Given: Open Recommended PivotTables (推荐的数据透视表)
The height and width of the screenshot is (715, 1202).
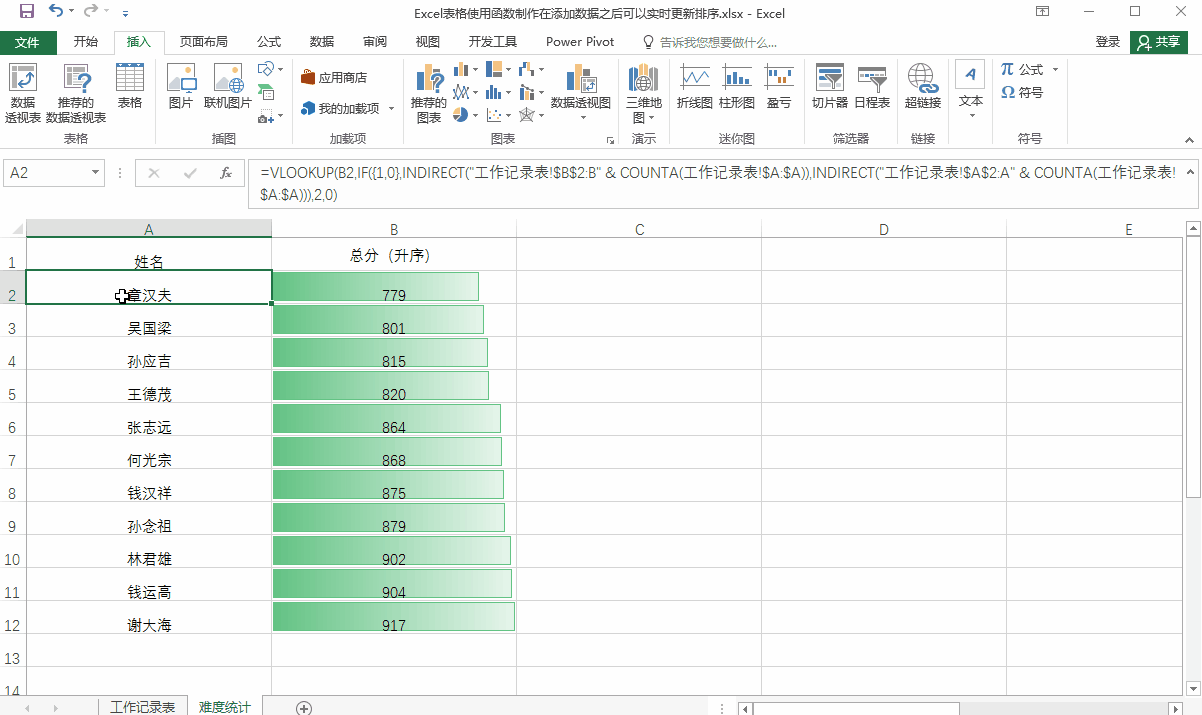Looking at the screenshot, I should point(76,94).
